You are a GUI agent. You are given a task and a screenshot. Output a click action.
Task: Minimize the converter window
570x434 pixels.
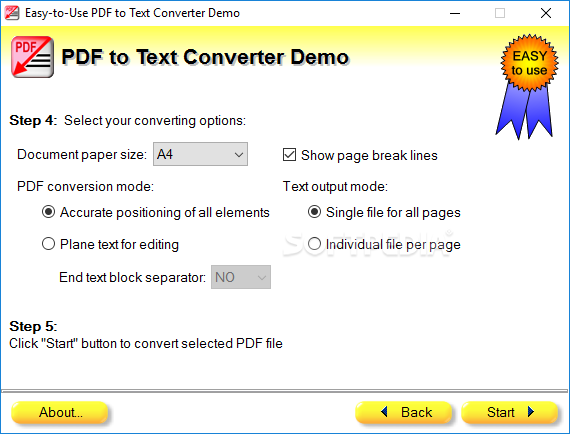[x=455, y=13]
